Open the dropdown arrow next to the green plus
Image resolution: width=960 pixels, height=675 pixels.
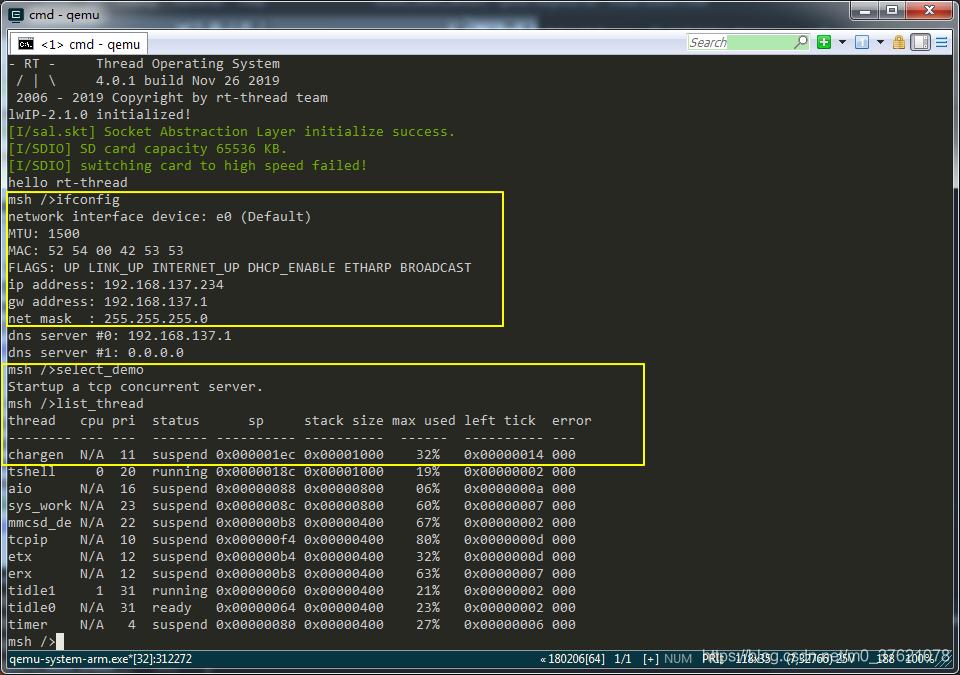point(842,42)
